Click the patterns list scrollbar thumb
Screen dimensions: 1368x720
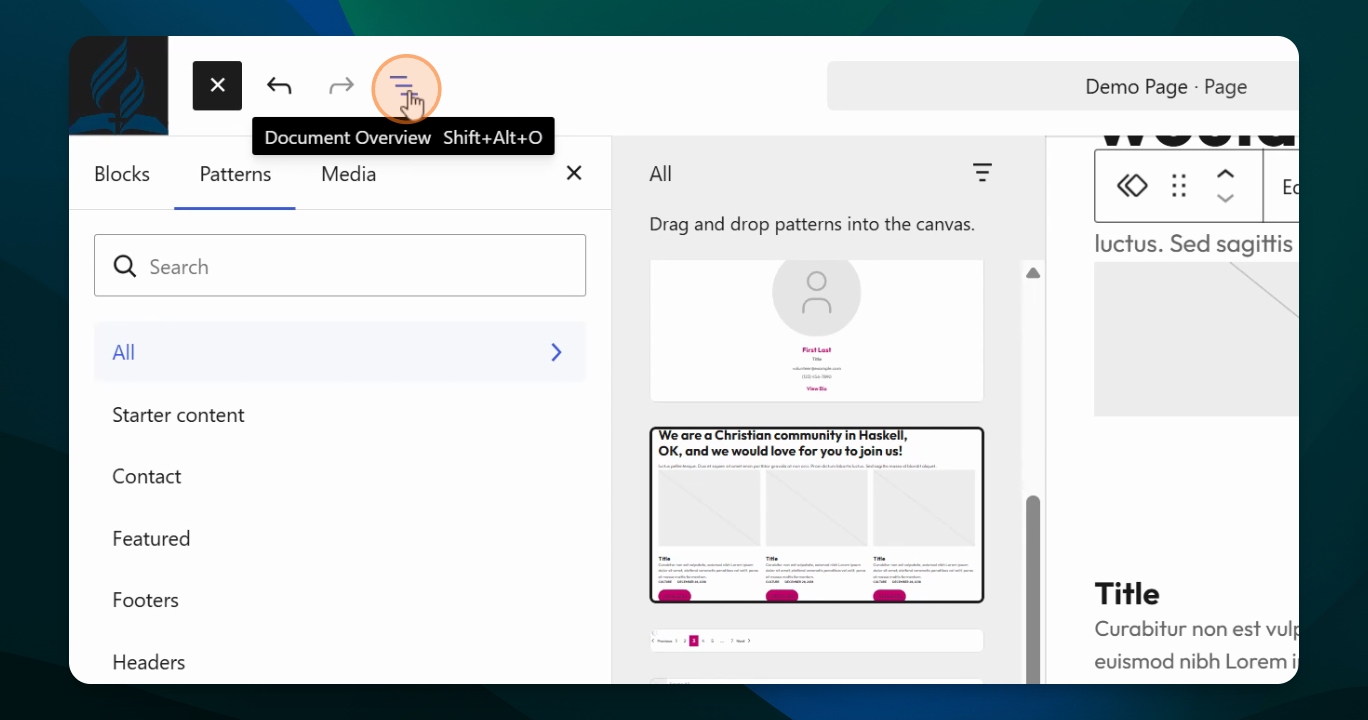[x=1033, y=589]
